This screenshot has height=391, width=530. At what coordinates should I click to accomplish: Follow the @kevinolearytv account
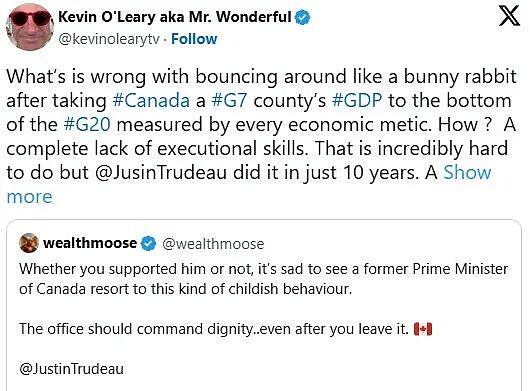[x=194, y=39]
